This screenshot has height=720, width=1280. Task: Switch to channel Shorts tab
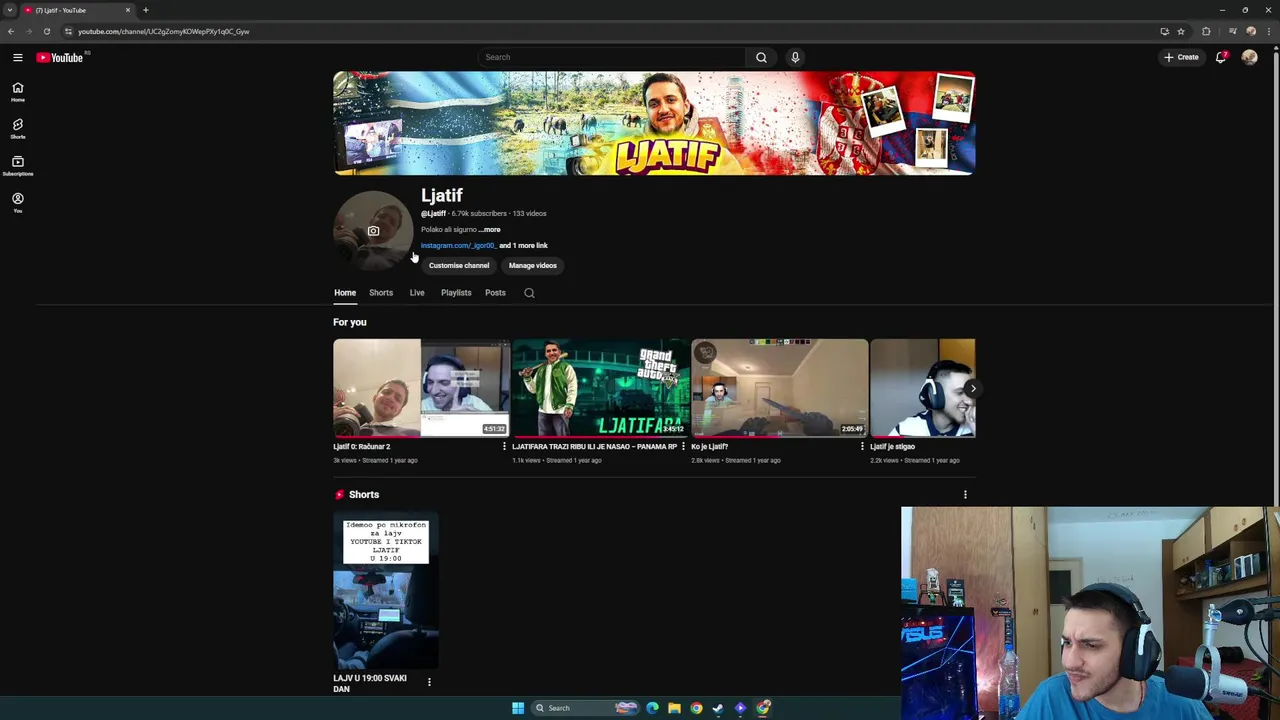(381, 293)
